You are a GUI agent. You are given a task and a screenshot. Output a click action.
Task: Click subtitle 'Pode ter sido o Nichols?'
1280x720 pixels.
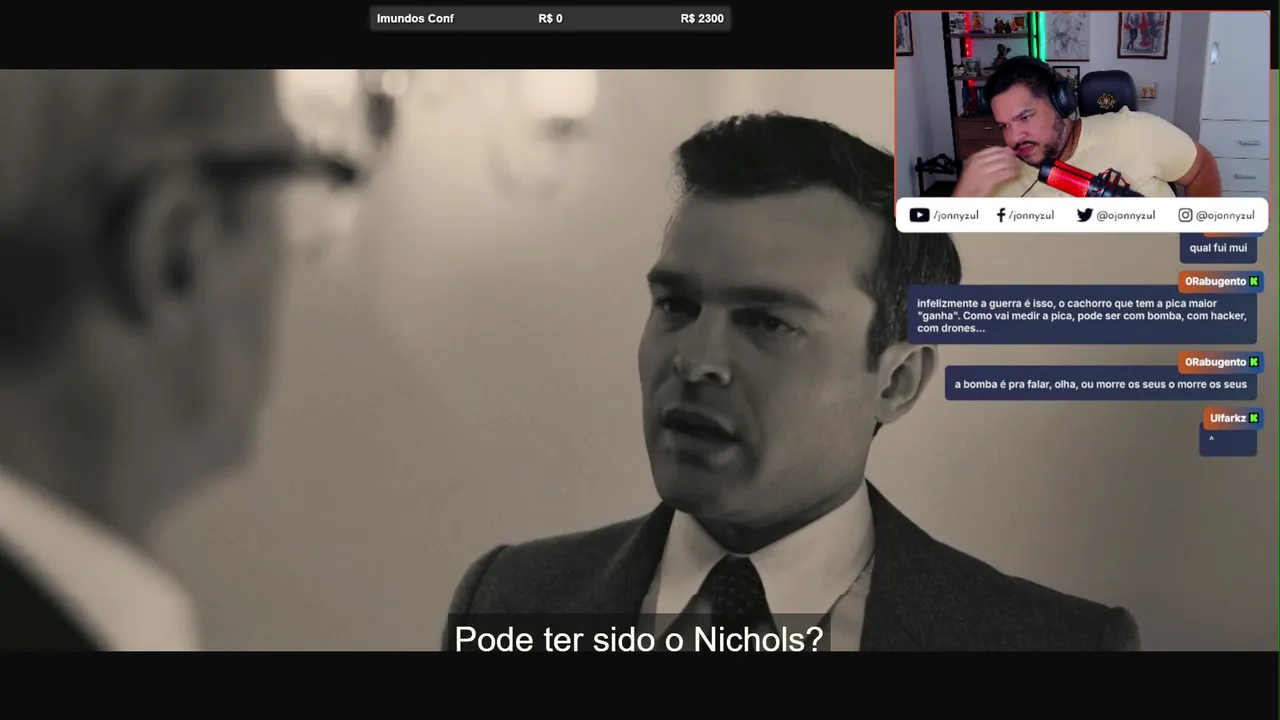pyautogui.click(x=638, y=639)
